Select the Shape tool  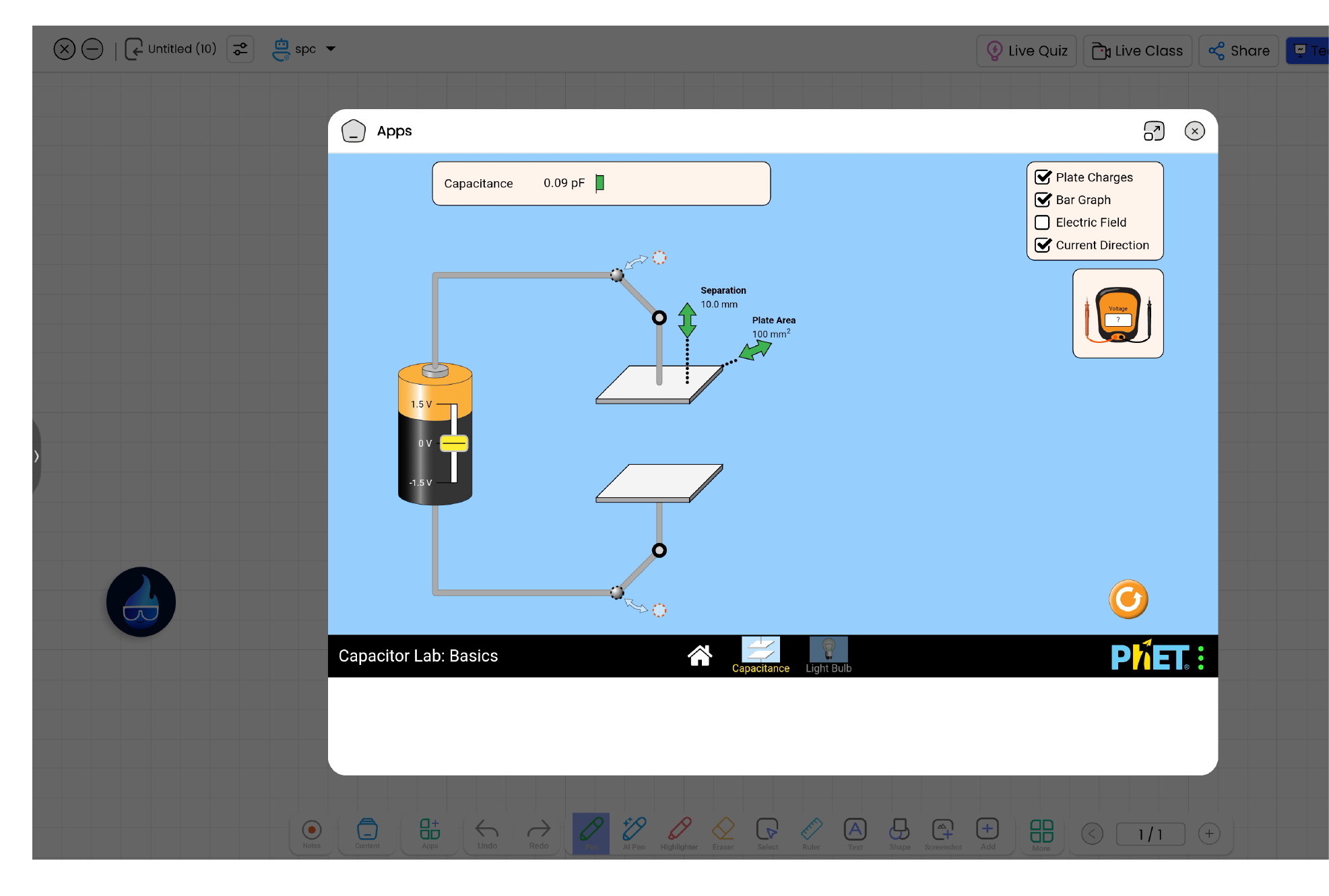coord(899,834)
